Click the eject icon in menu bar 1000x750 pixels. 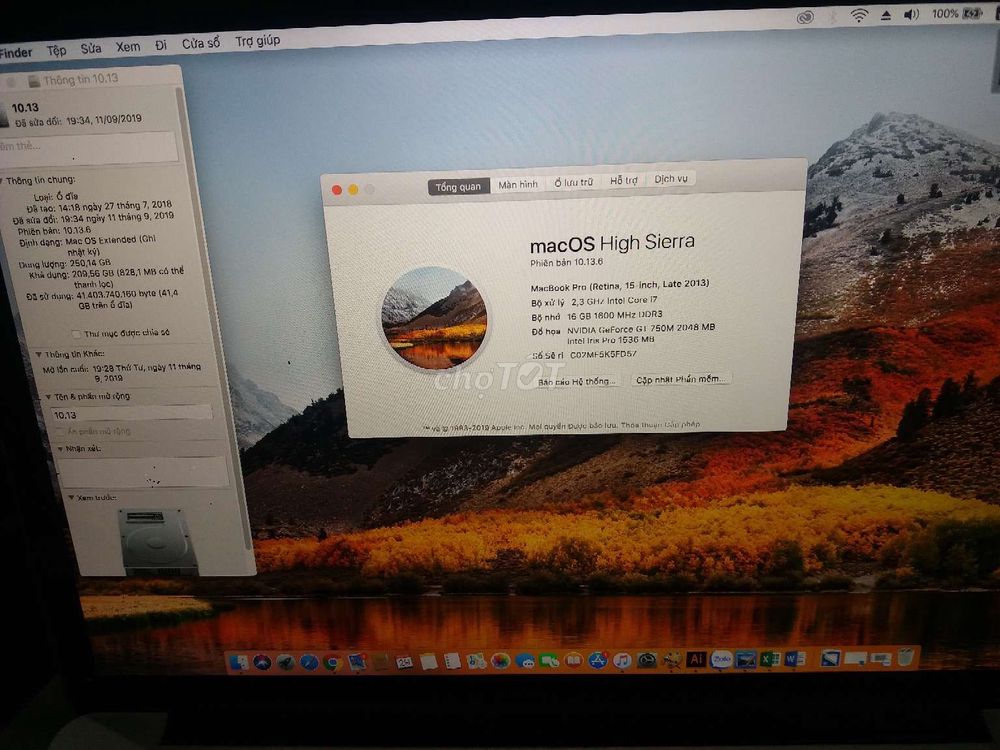click(x=886, y=15)
